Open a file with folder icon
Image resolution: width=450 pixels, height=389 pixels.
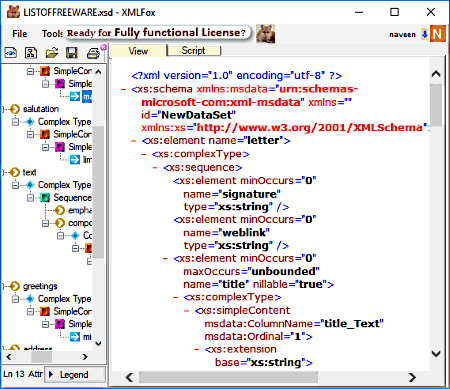(x=52, y=53)
